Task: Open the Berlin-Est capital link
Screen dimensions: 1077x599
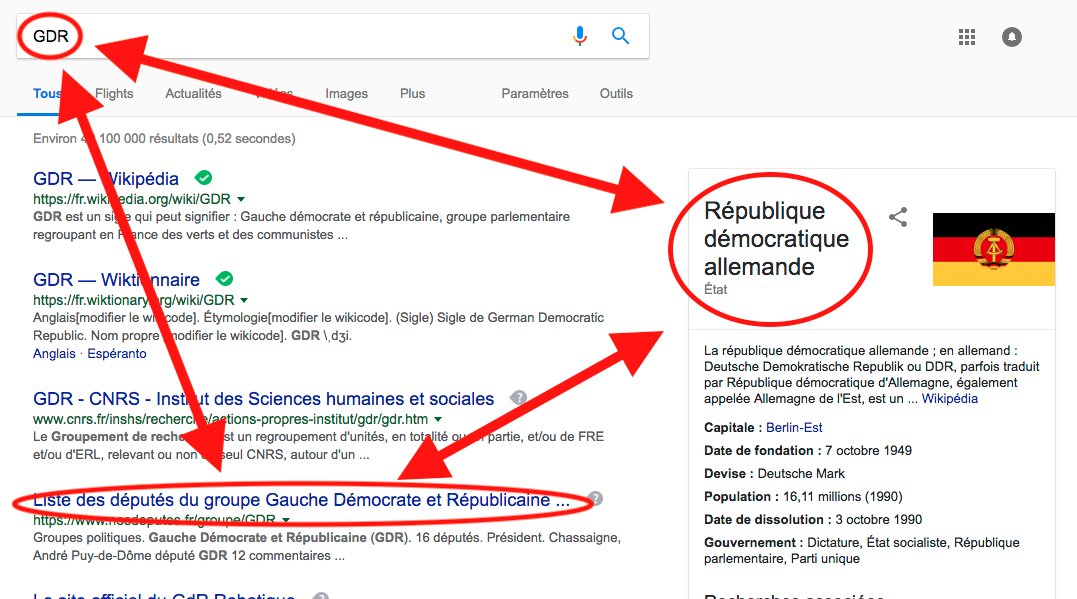Action: point(794,427)
